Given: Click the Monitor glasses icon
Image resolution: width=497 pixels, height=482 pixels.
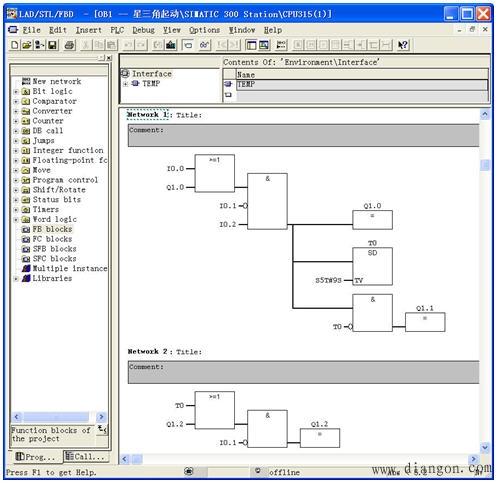Looking at the screenshot, I should (x=205, y=45).
